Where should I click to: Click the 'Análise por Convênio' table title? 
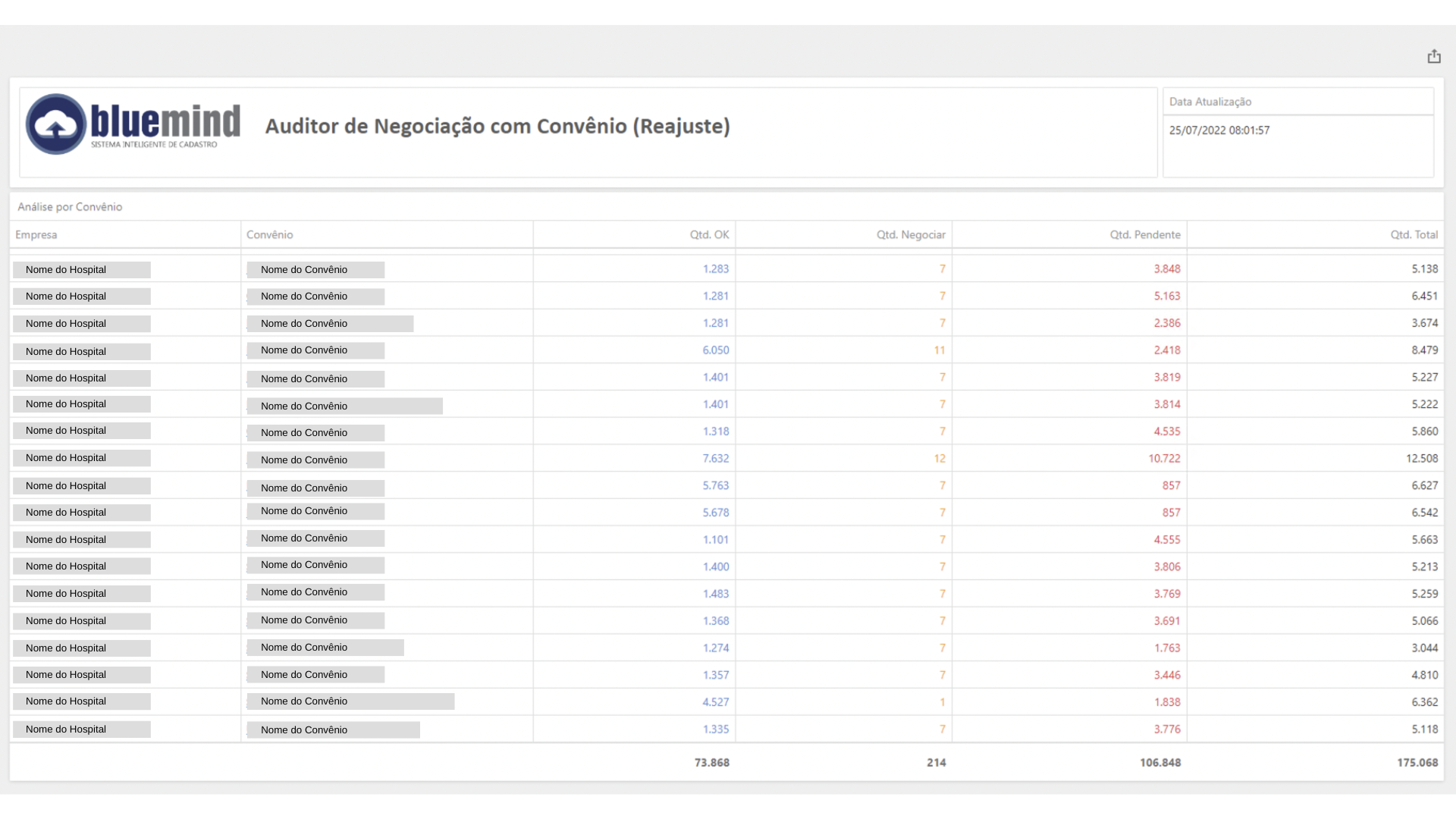pos(70,207)
